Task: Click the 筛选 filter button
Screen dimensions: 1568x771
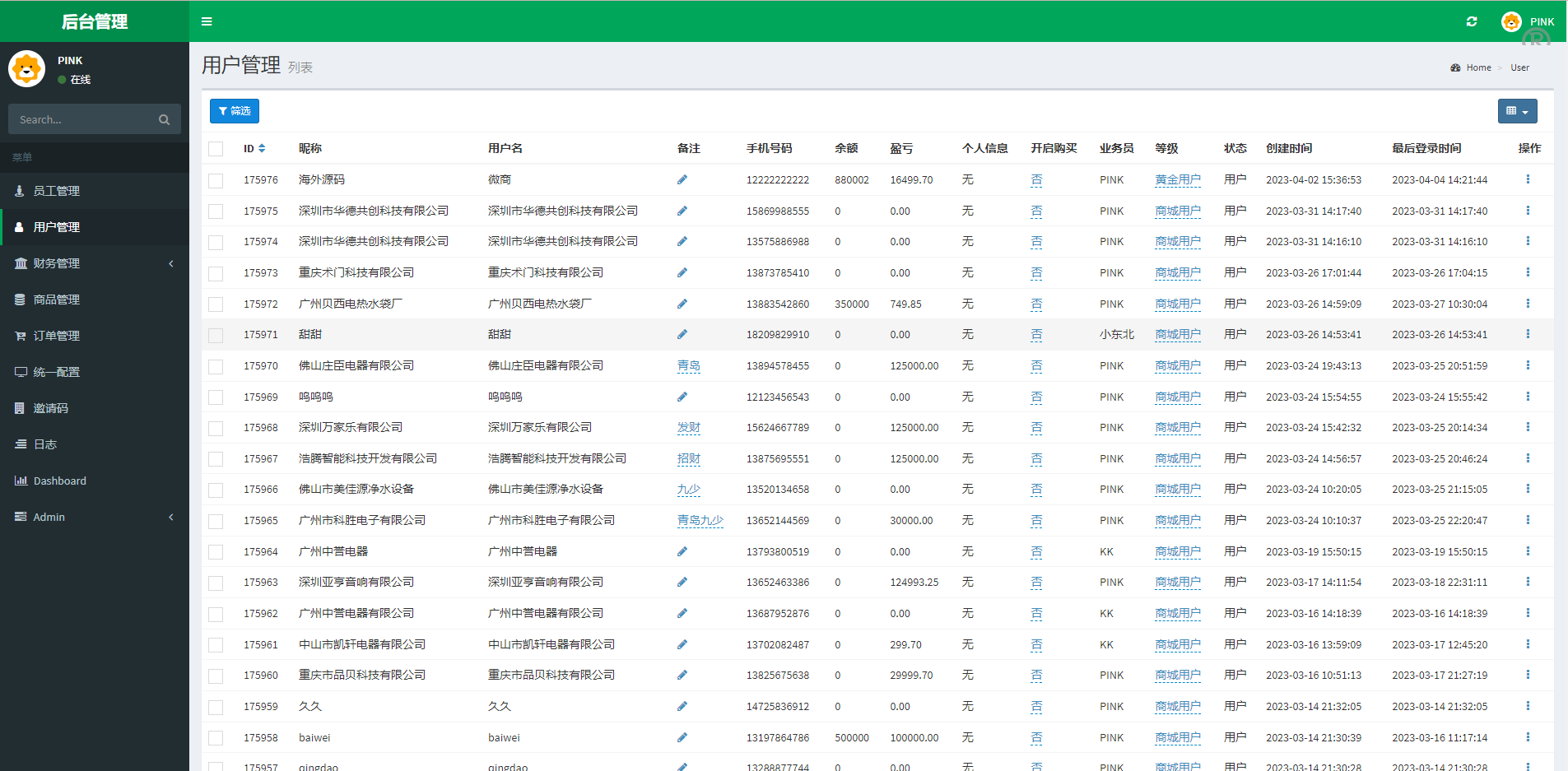Action: (x=235, y=110)
